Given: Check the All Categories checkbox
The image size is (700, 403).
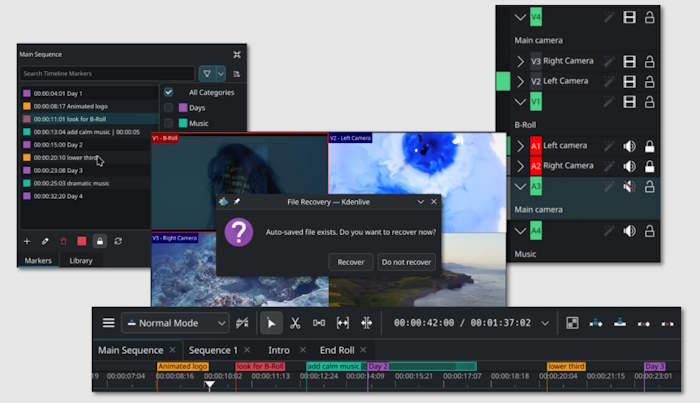Looking at the screenshot, I should [168, 92].
